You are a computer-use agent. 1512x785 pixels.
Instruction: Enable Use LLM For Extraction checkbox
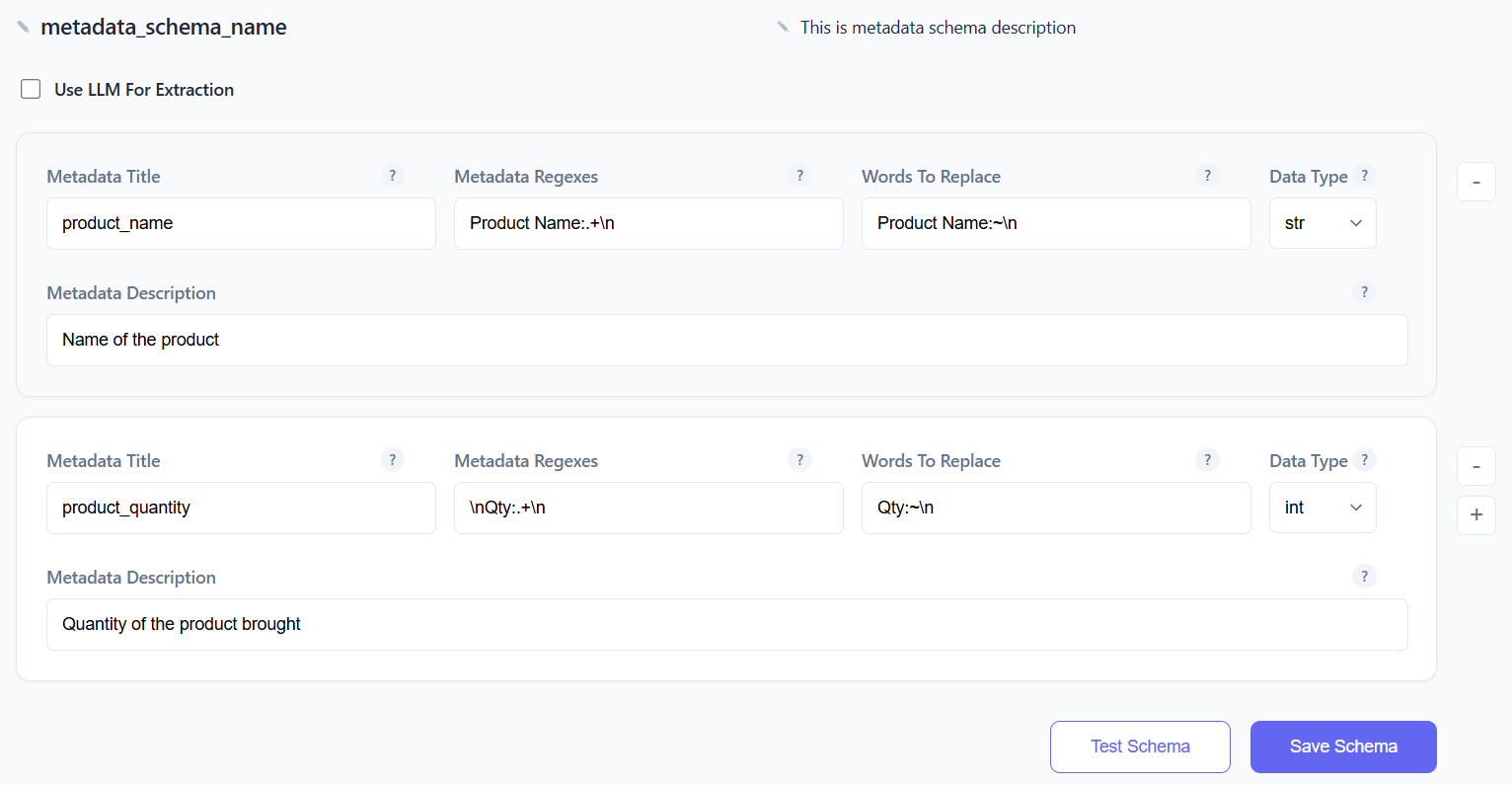31,89
